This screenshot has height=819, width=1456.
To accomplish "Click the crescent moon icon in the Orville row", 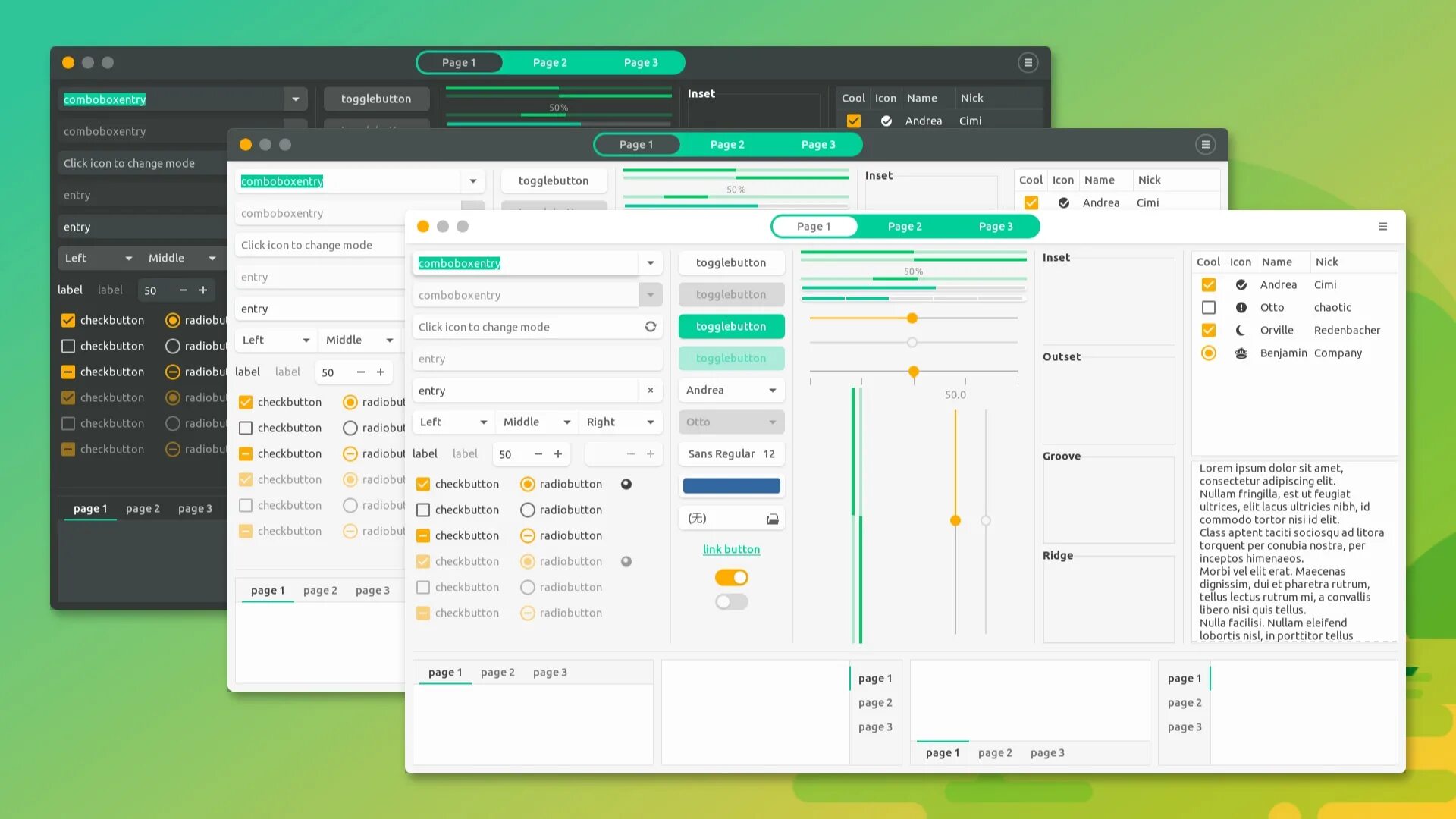I will 1241,331.
